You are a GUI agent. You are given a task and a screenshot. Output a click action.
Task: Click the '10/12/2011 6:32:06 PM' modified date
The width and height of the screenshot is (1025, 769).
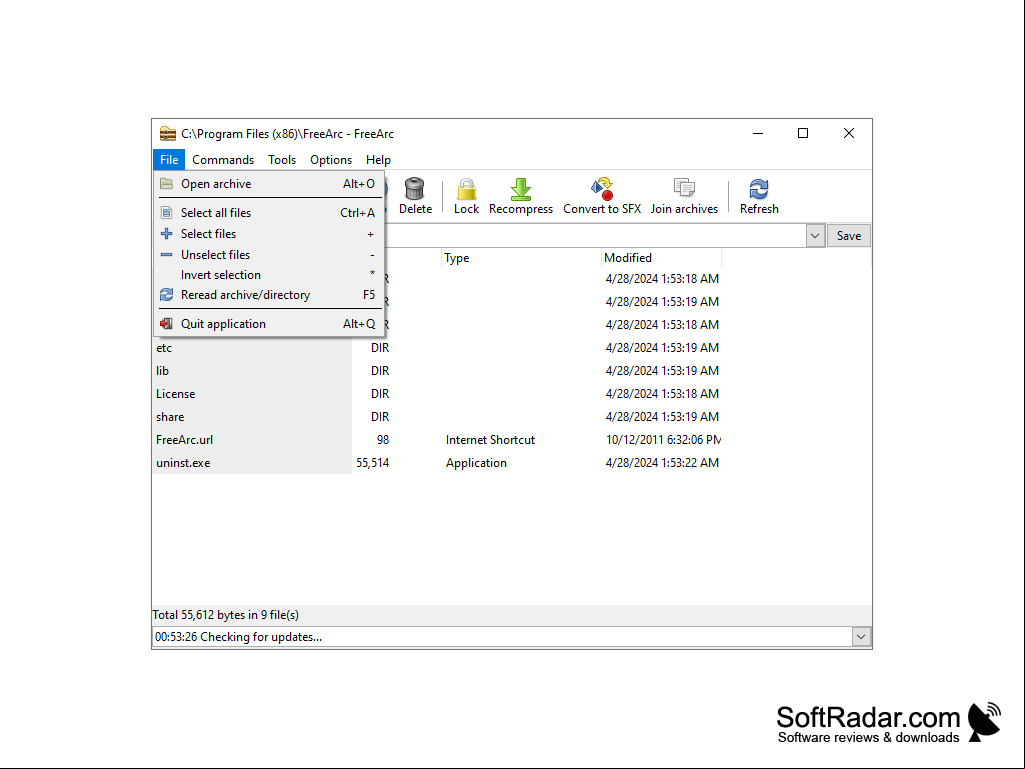[x=663, y=439]
